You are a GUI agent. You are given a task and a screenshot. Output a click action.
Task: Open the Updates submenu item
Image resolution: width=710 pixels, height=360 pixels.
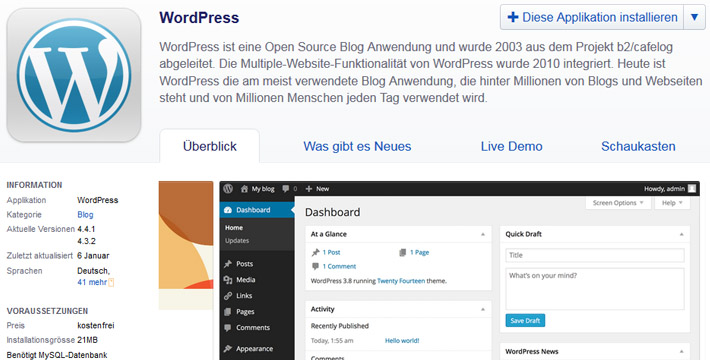point(237,240)
